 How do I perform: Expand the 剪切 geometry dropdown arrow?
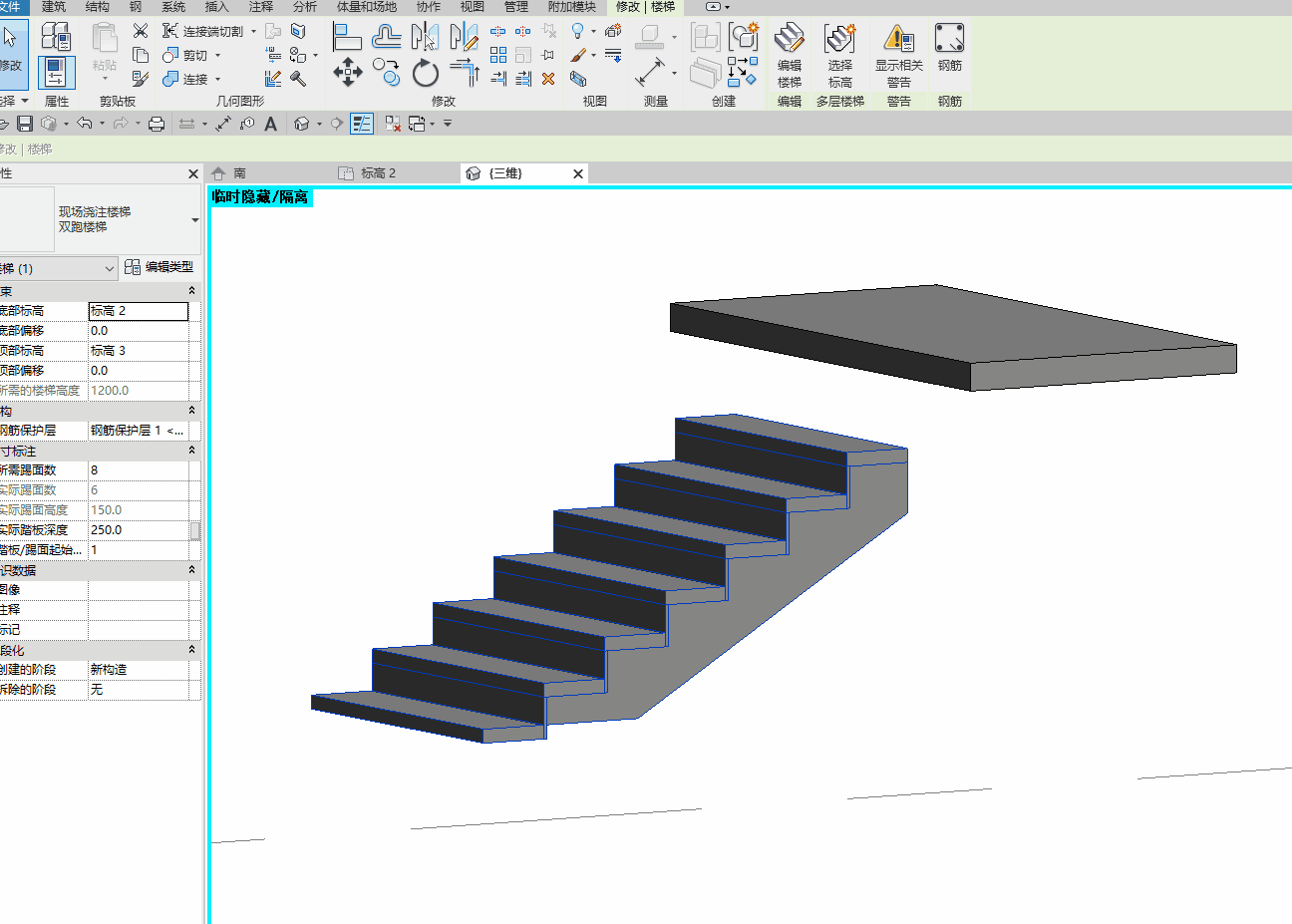217,55
